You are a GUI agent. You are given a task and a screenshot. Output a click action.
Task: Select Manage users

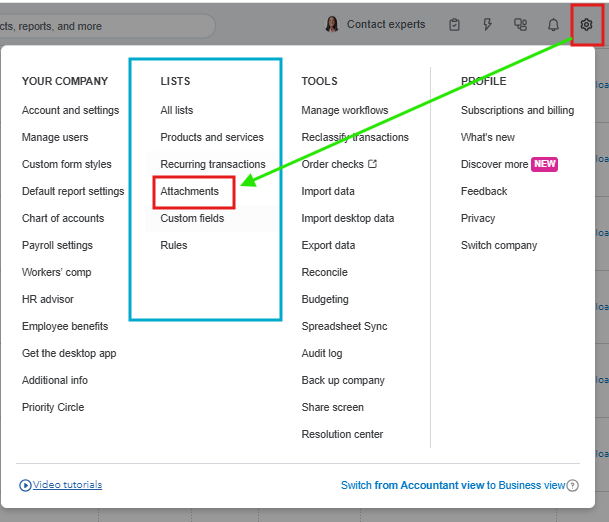(55, 137)
